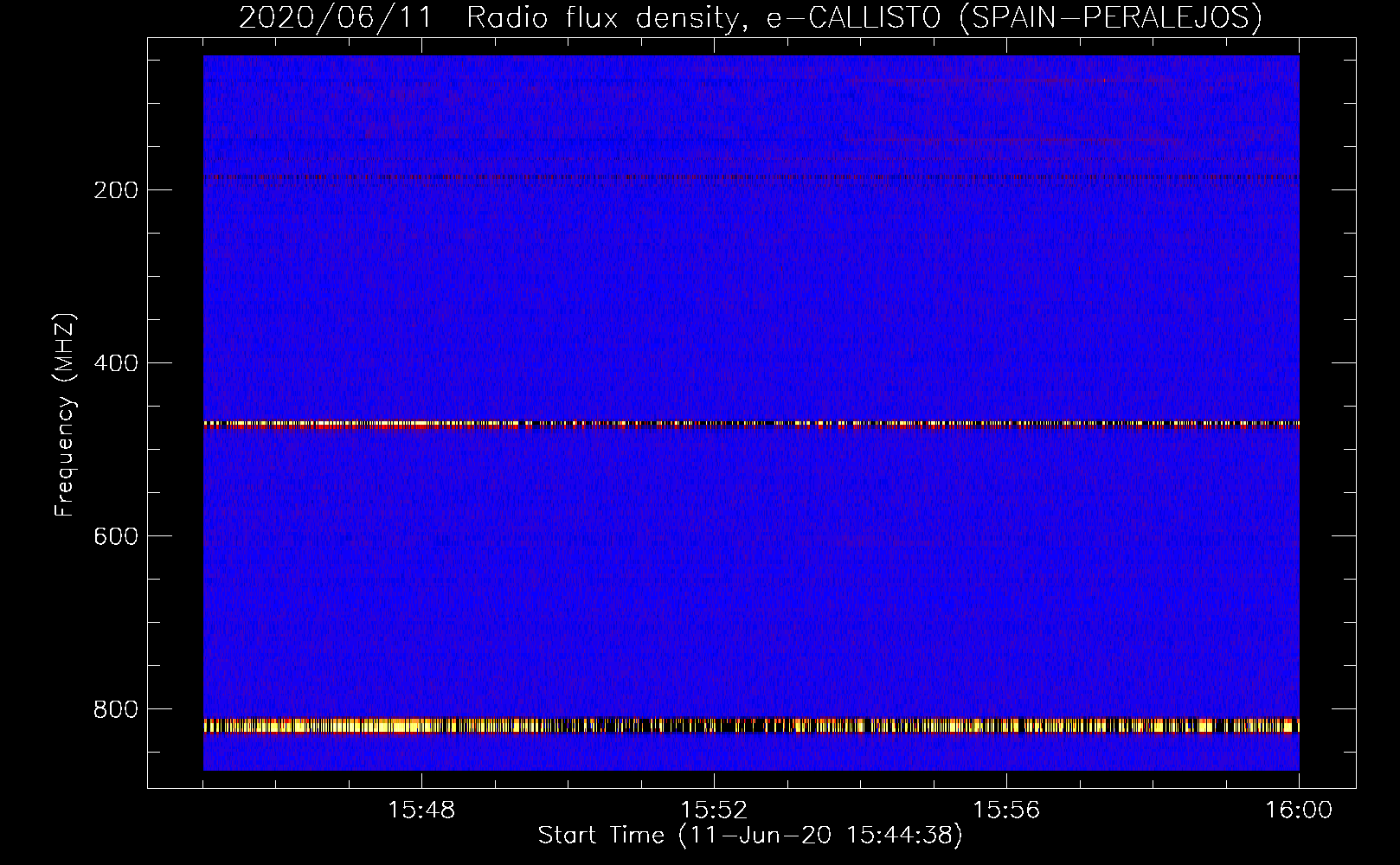
Task: Click the 800 frequency tick label
Action: coord(116,709)
